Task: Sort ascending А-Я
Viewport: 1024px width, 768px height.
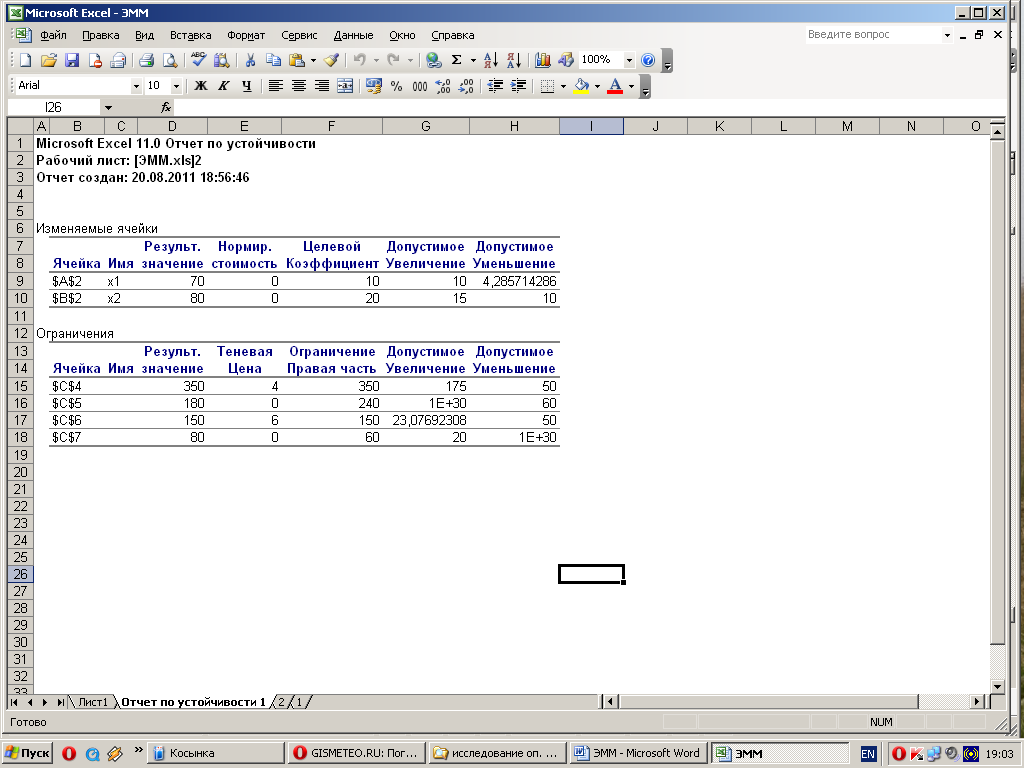Action: pos(491,60)
